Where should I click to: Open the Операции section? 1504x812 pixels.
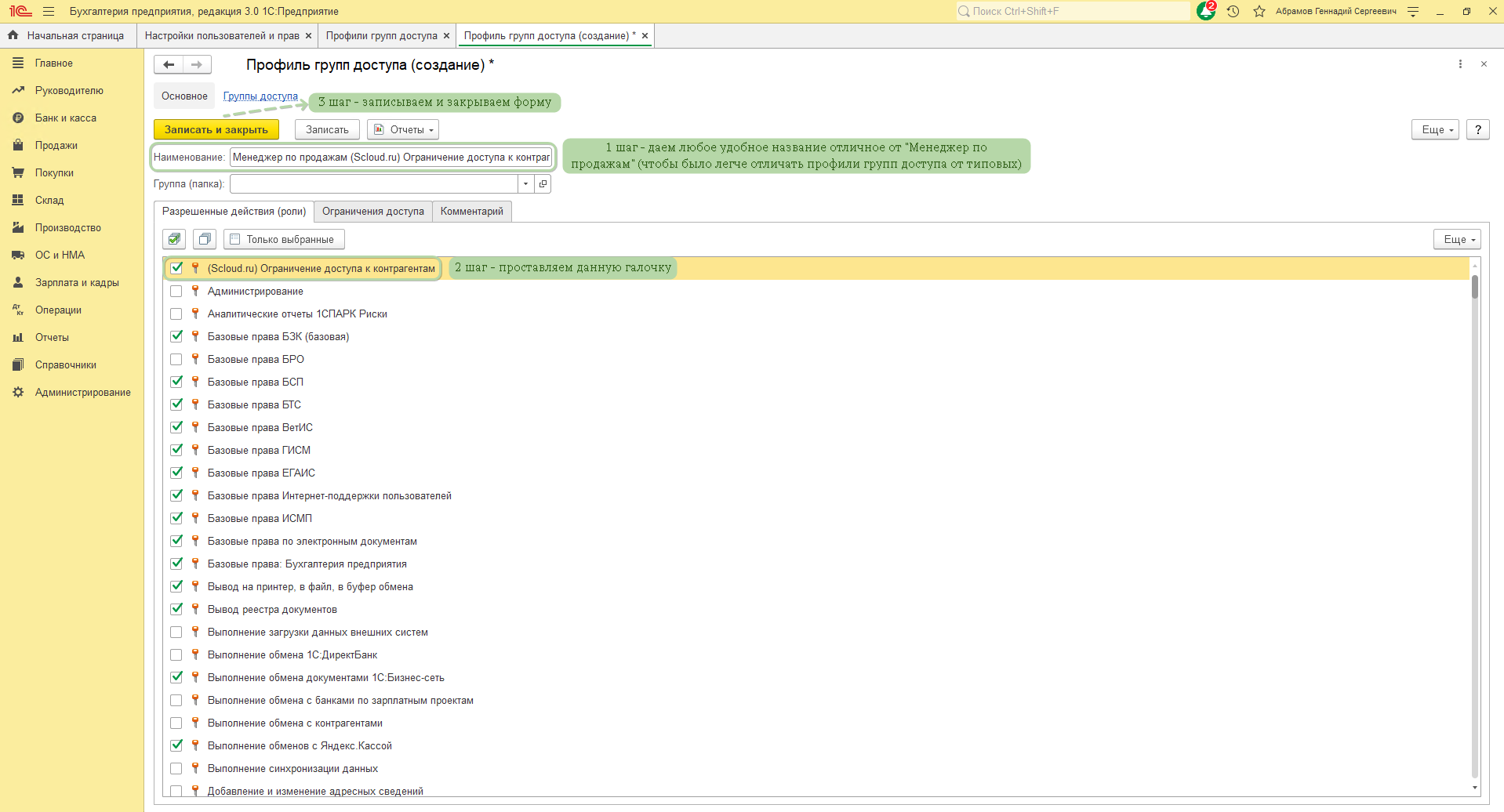58,310
